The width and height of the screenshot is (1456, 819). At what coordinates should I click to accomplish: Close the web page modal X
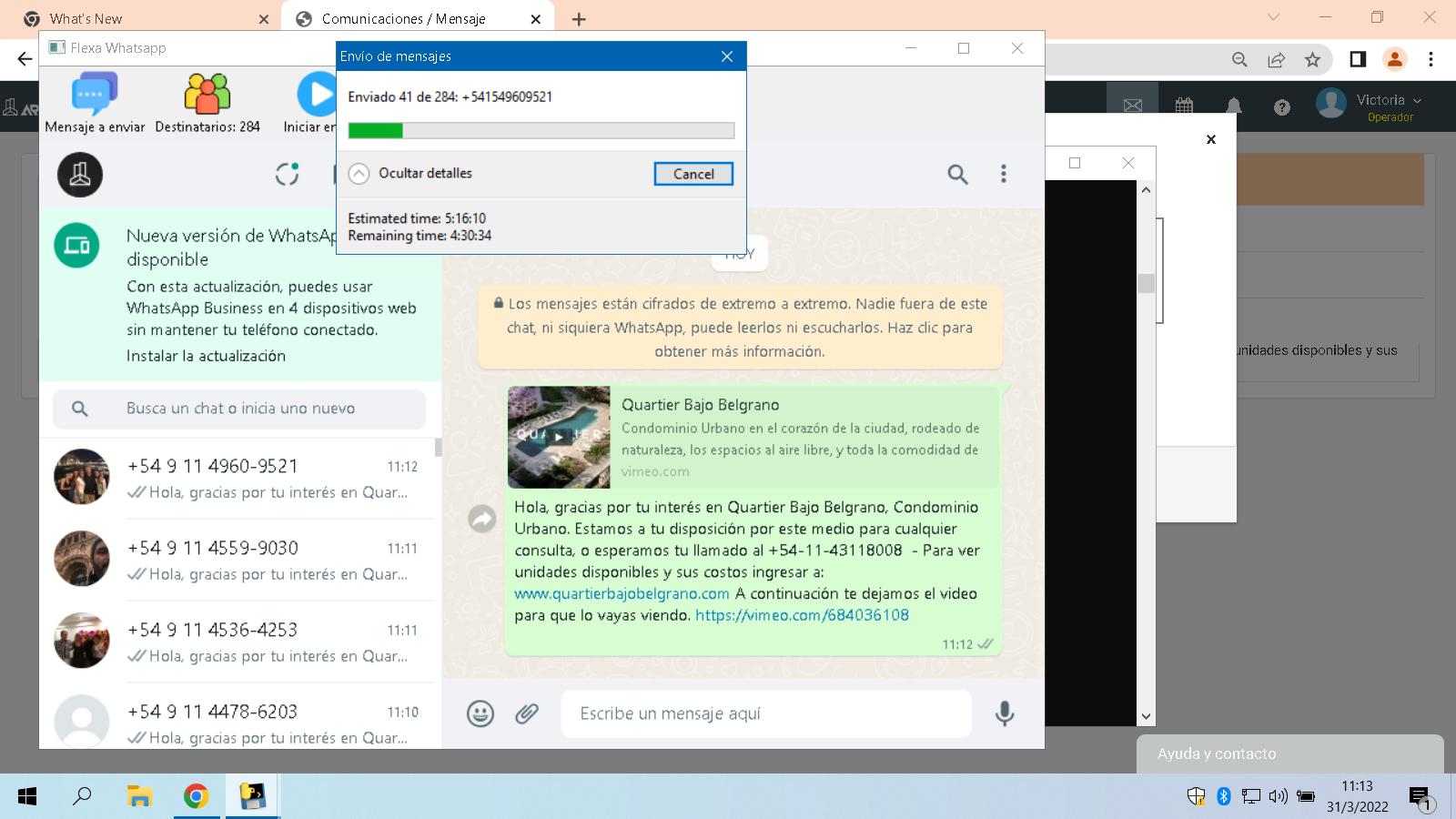pyautogui.click(x=1211, y=139)
